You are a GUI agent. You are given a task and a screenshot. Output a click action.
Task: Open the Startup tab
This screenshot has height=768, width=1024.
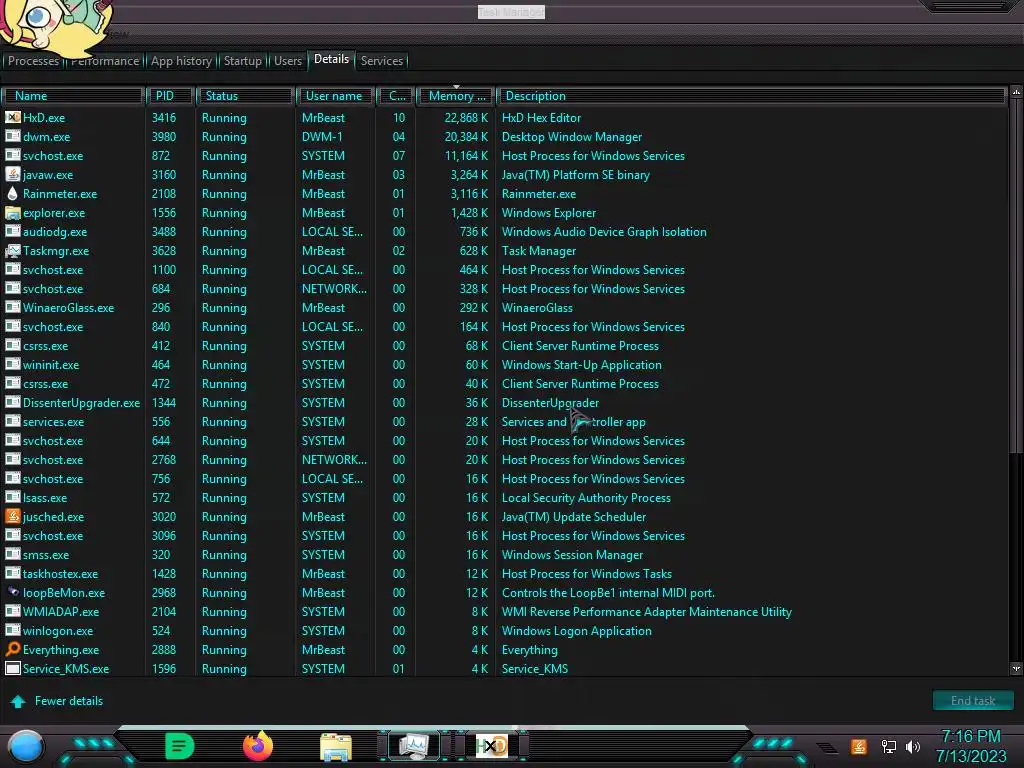point(243,61)
